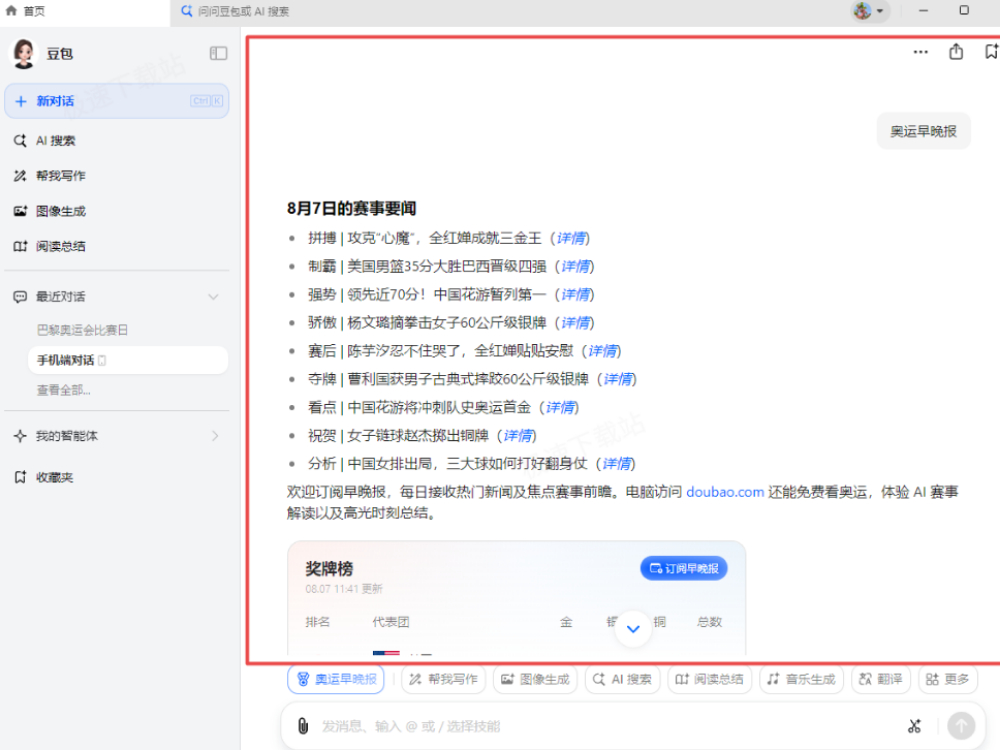
Task: Click 查看全部 to show all conversations
Action: tap(63, 390)
